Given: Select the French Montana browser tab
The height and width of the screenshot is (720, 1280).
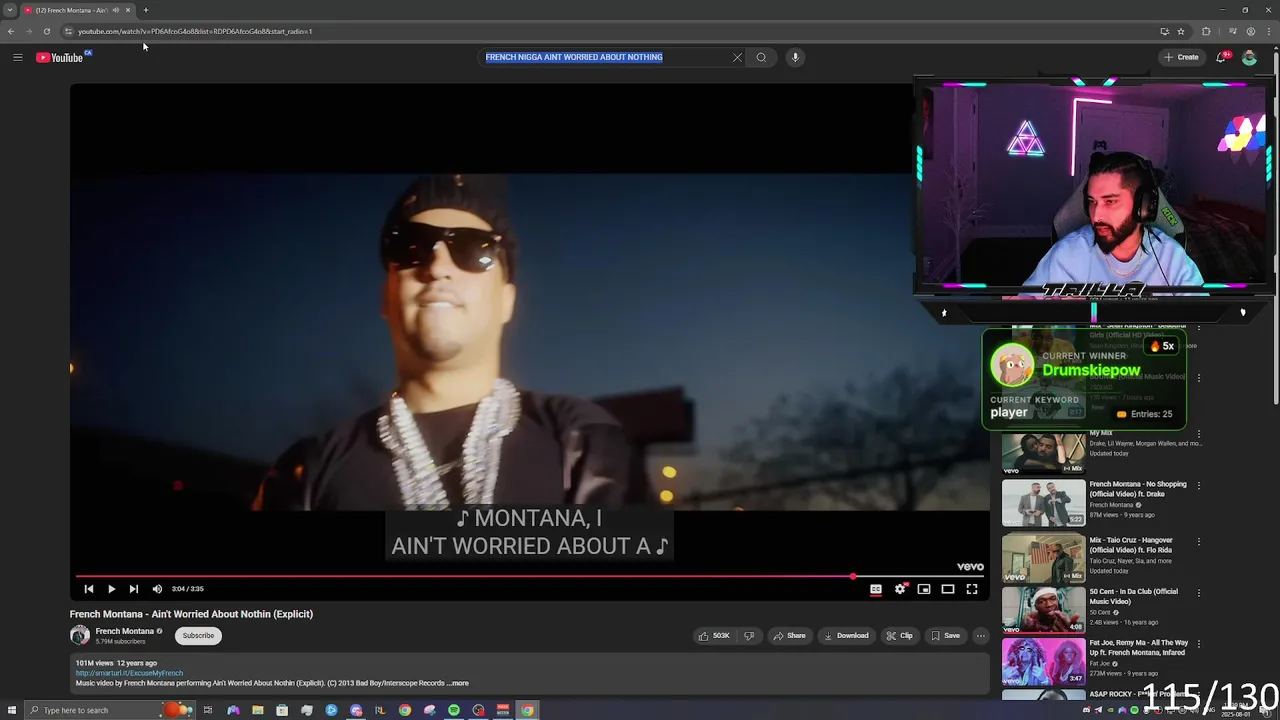Looking at the screenshot, I should click(78, 10).
